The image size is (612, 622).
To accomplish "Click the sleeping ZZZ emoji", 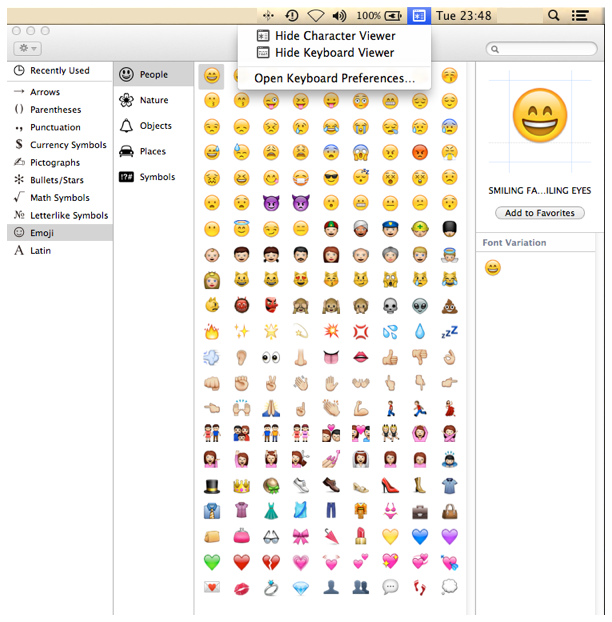I will click(450, 331).
